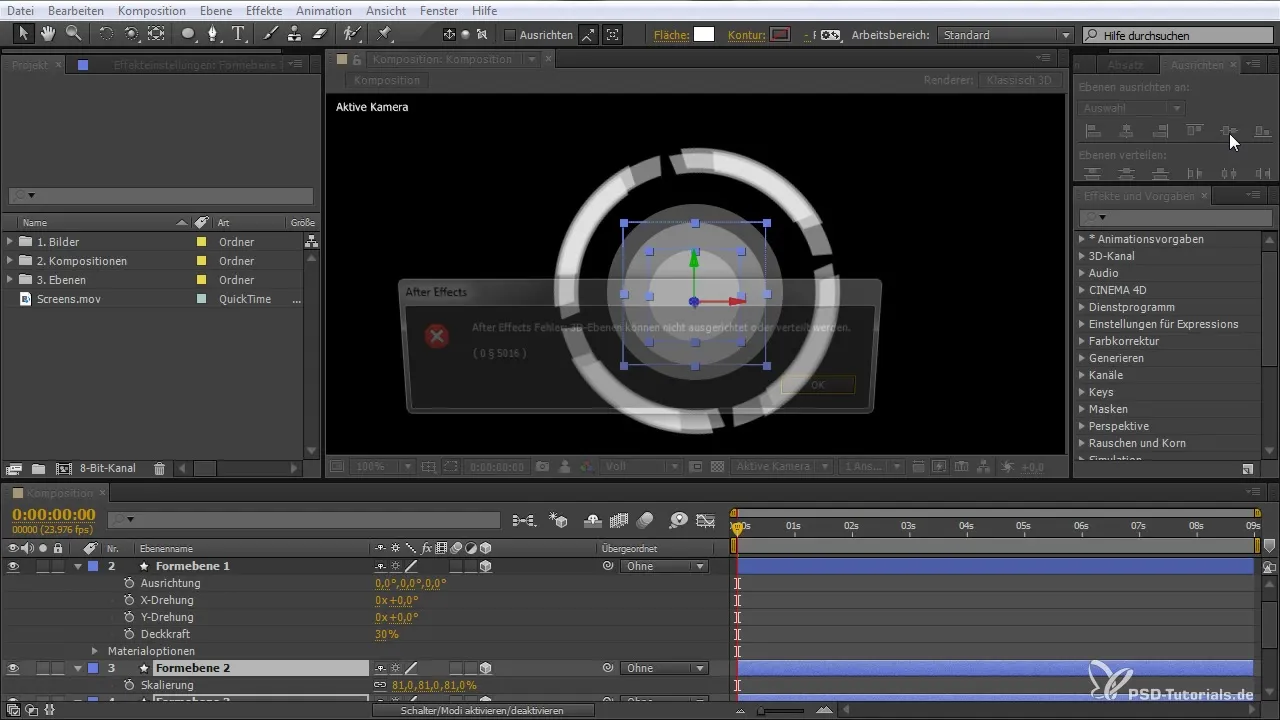
Task: Click the current timecode 0:00:00:00
Action: (x=54, y=515)
